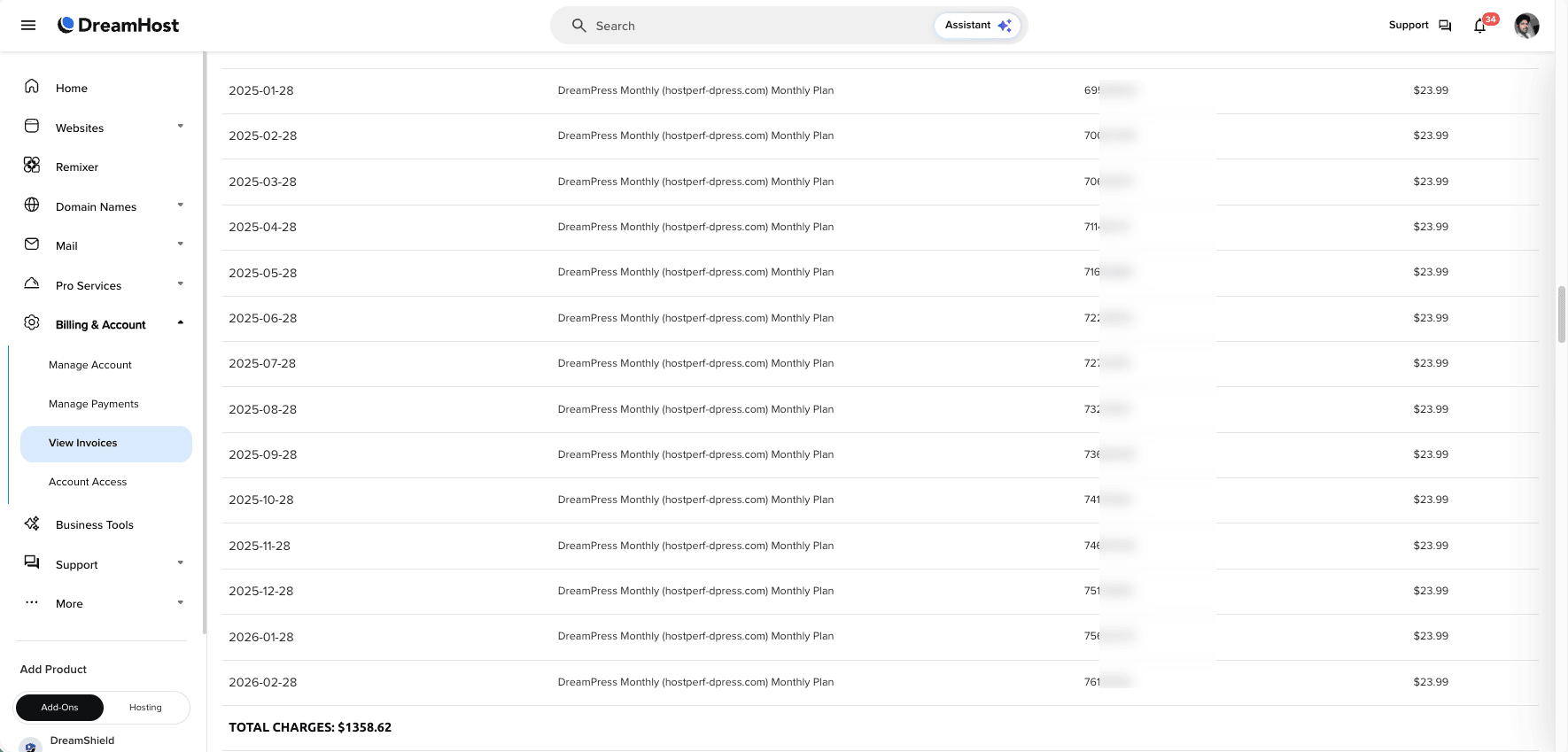1568x752 pixels.
Task: Click the 2025-10-28 invoice date
Action: pos(261,500)
